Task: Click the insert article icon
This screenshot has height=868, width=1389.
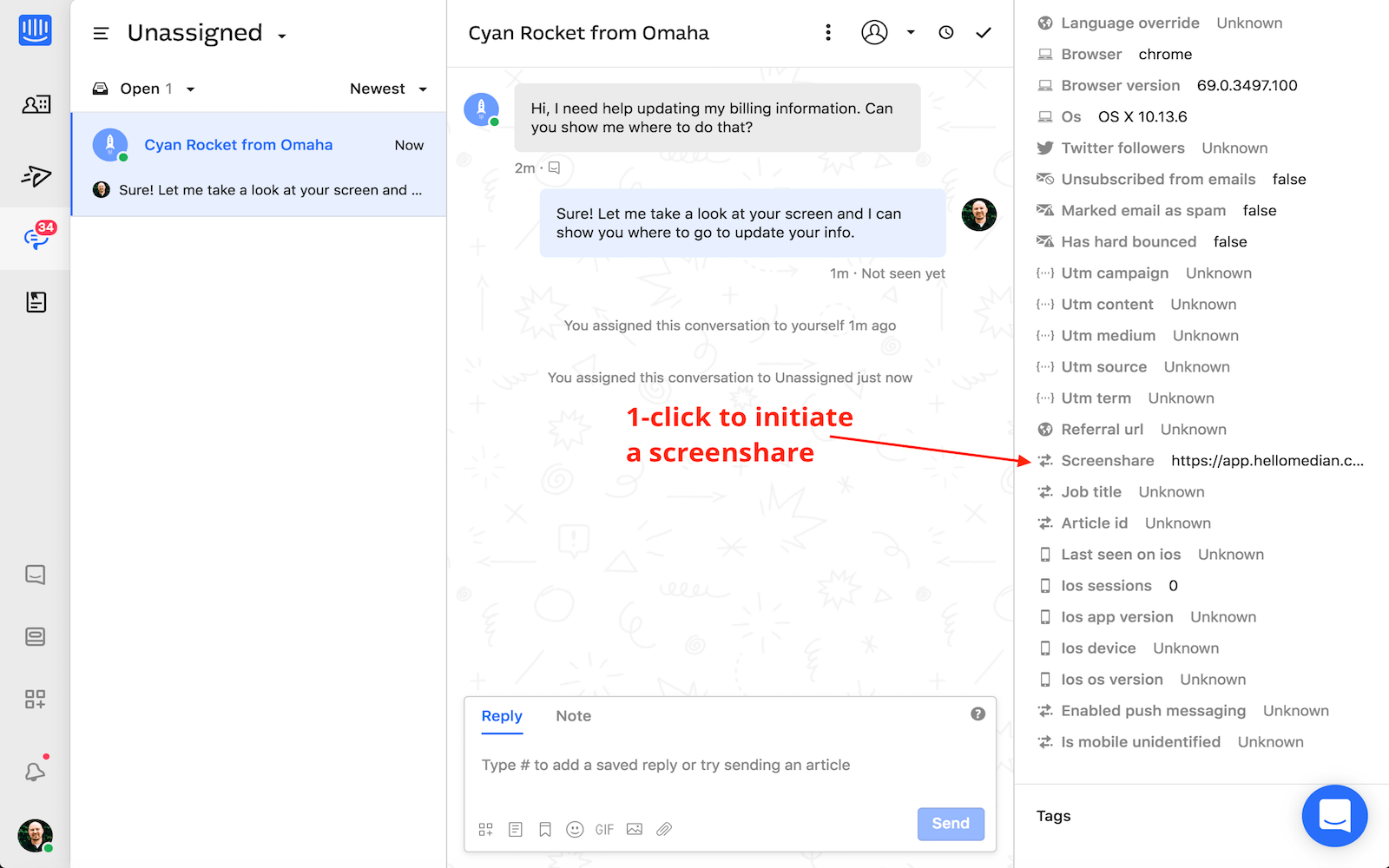Action: pyautogui.click(x=516, y=829)
